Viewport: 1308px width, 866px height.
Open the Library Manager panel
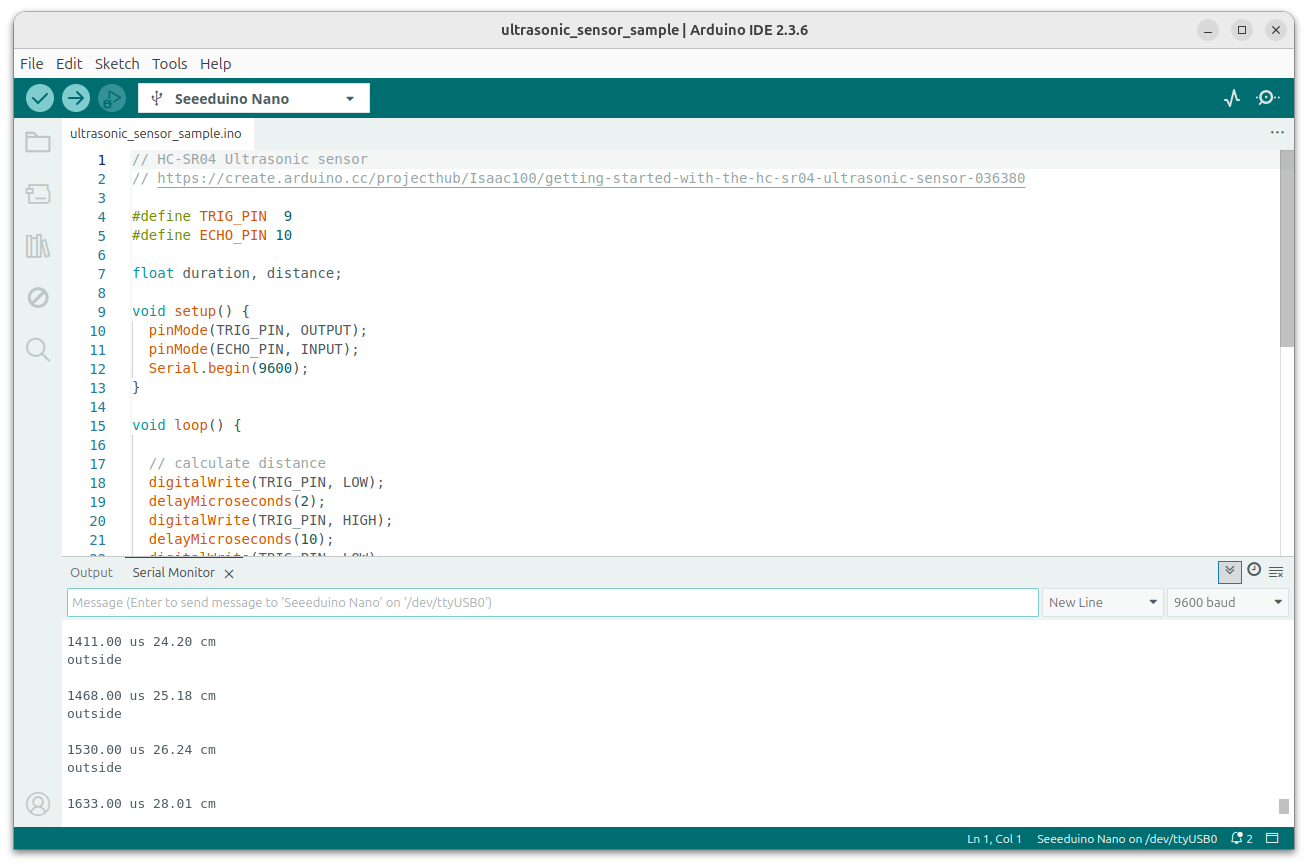click(x=38, y=245)
